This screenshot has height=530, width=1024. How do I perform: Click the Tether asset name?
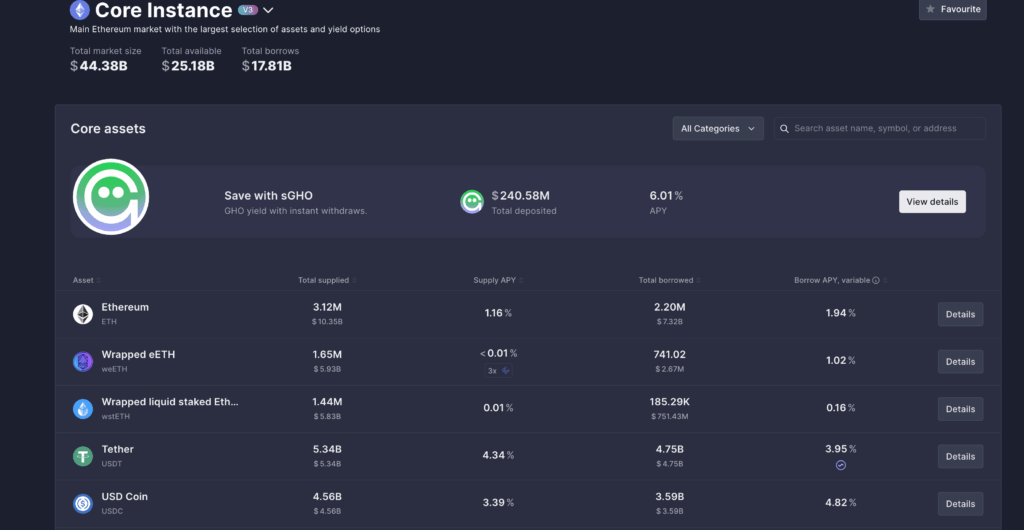118,449
